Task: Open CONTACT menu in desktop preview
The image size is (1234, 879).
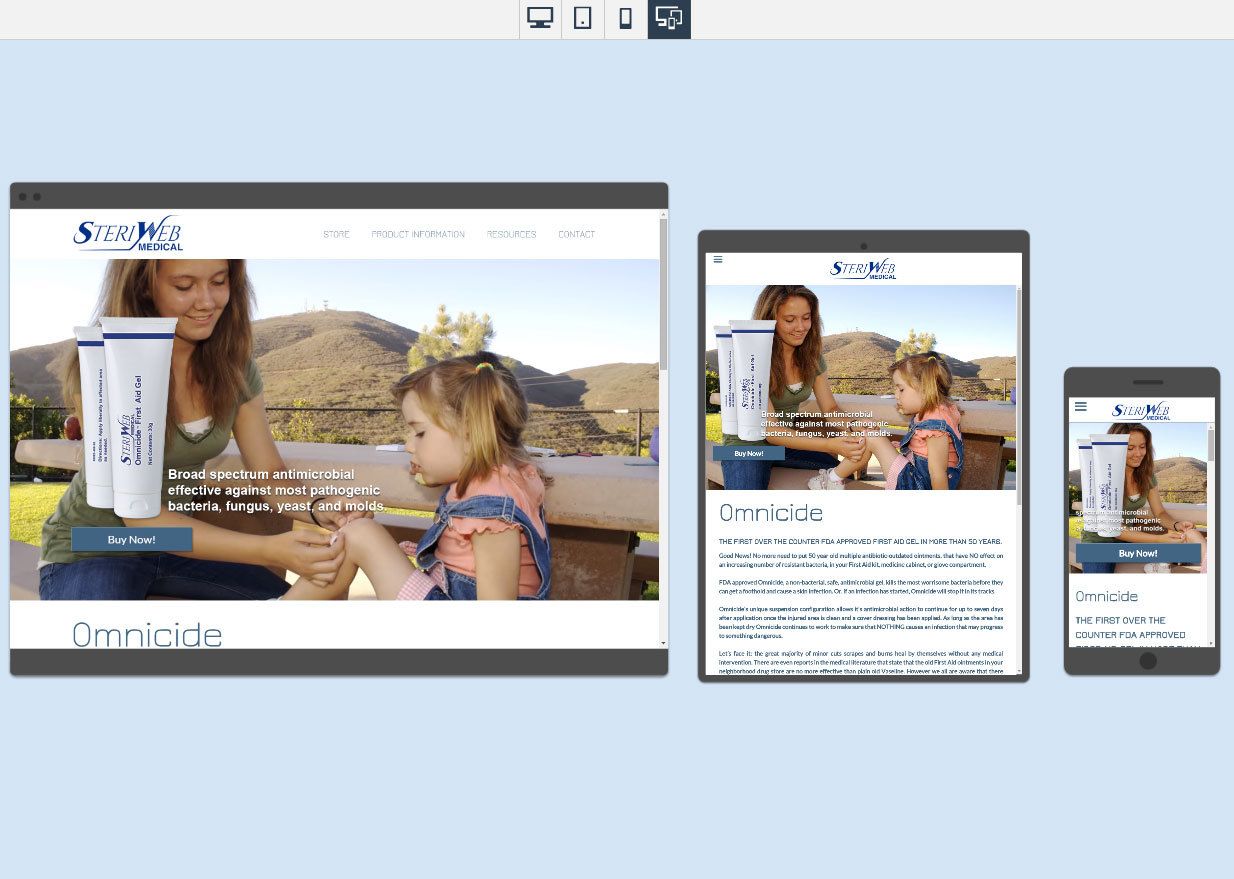Action: (x=576, y=234)
